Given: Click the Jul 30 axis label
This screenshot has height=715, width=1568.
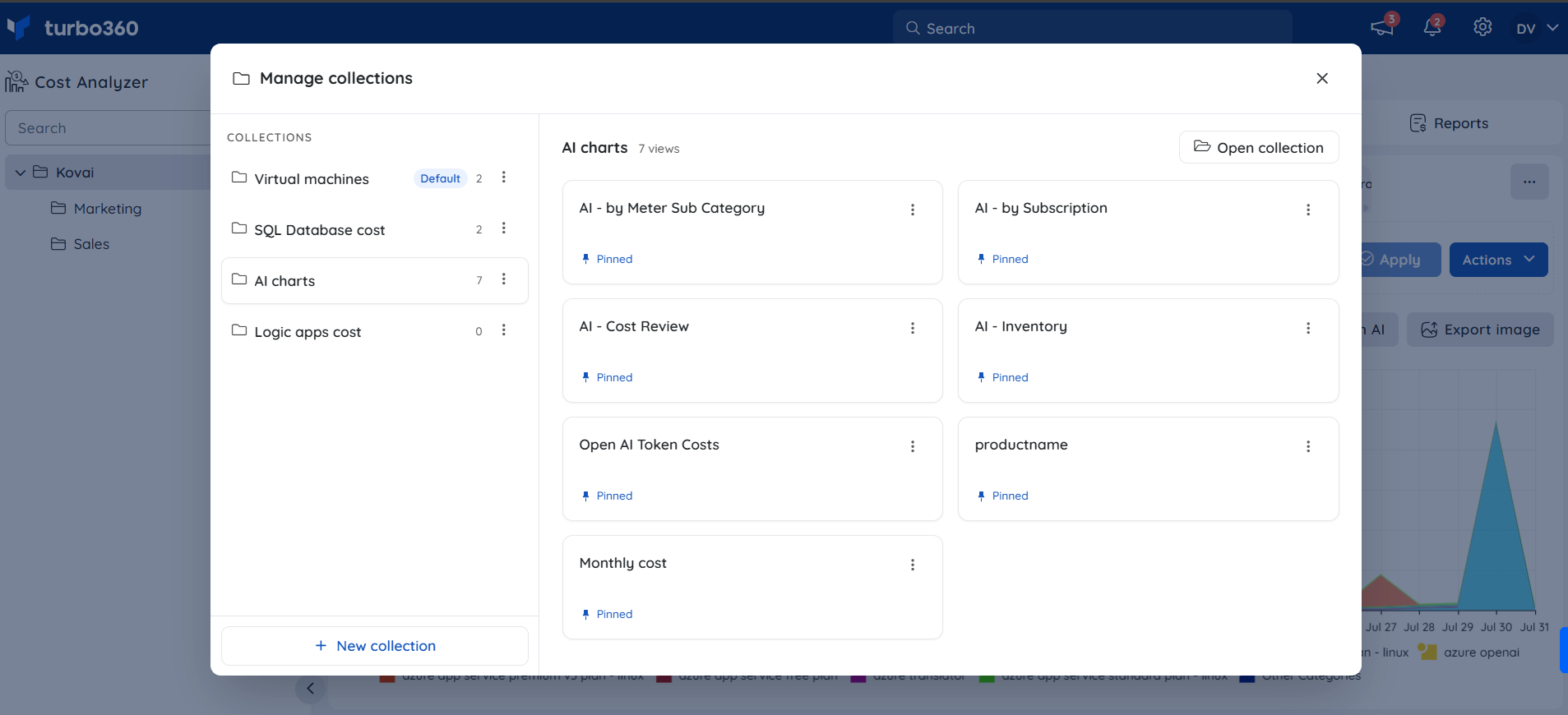Looking at the screenshot, I should 1496,627.
